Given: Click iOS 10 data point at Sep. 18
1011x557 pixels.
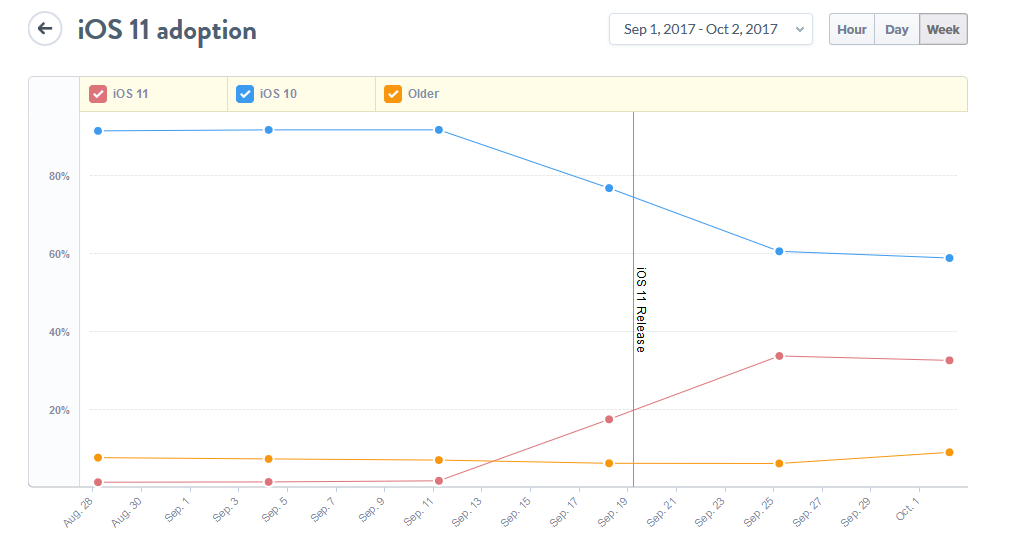Looking at the screenshot, I should click(x=609, y=188).
